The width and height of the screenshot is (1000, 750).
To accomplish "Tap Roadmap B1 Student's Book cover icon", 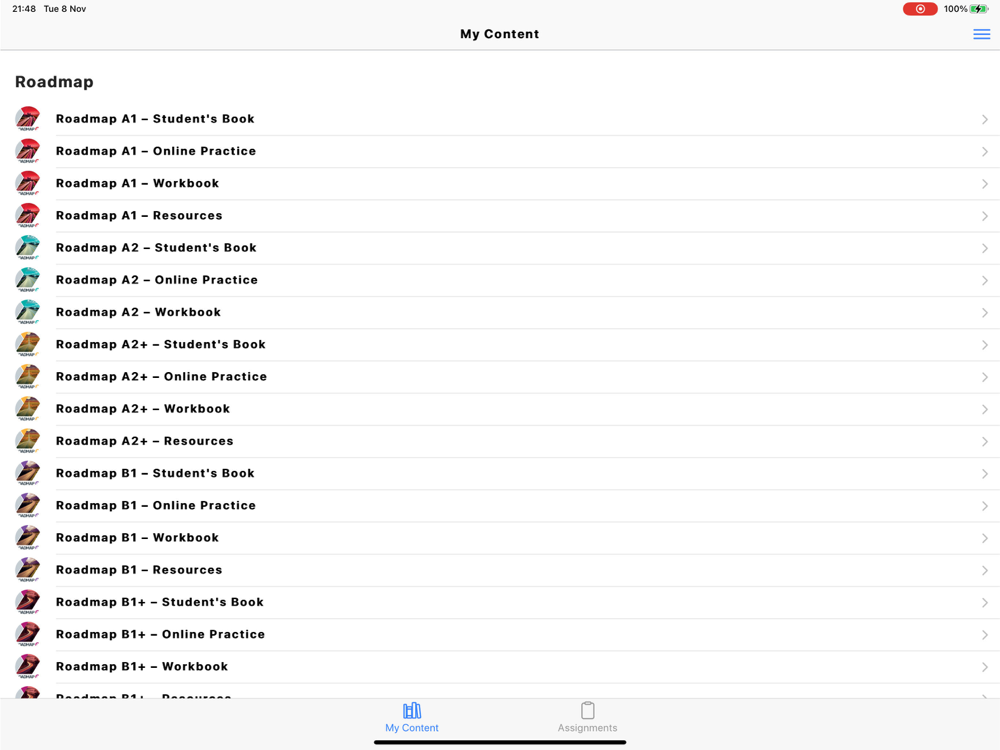I will [27, 473].
